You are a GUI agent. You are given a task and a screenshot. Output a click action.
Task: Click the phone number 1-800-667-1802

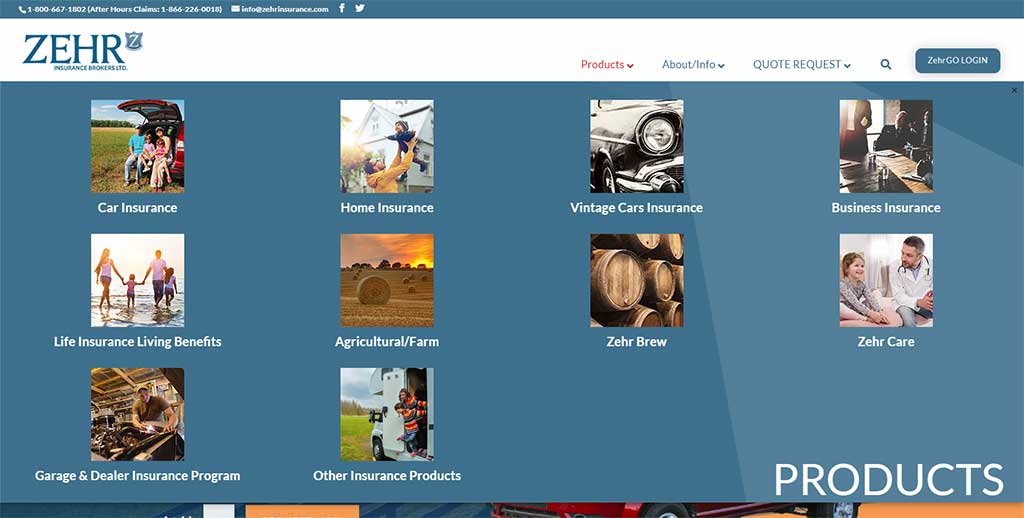(56, 9)
